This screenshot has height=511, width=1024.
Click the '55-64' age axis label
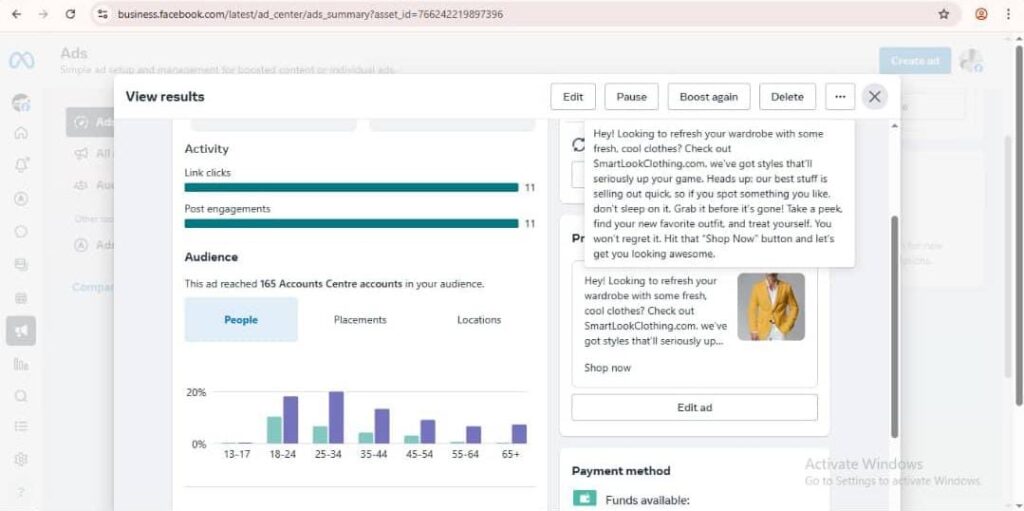point(464,454)
